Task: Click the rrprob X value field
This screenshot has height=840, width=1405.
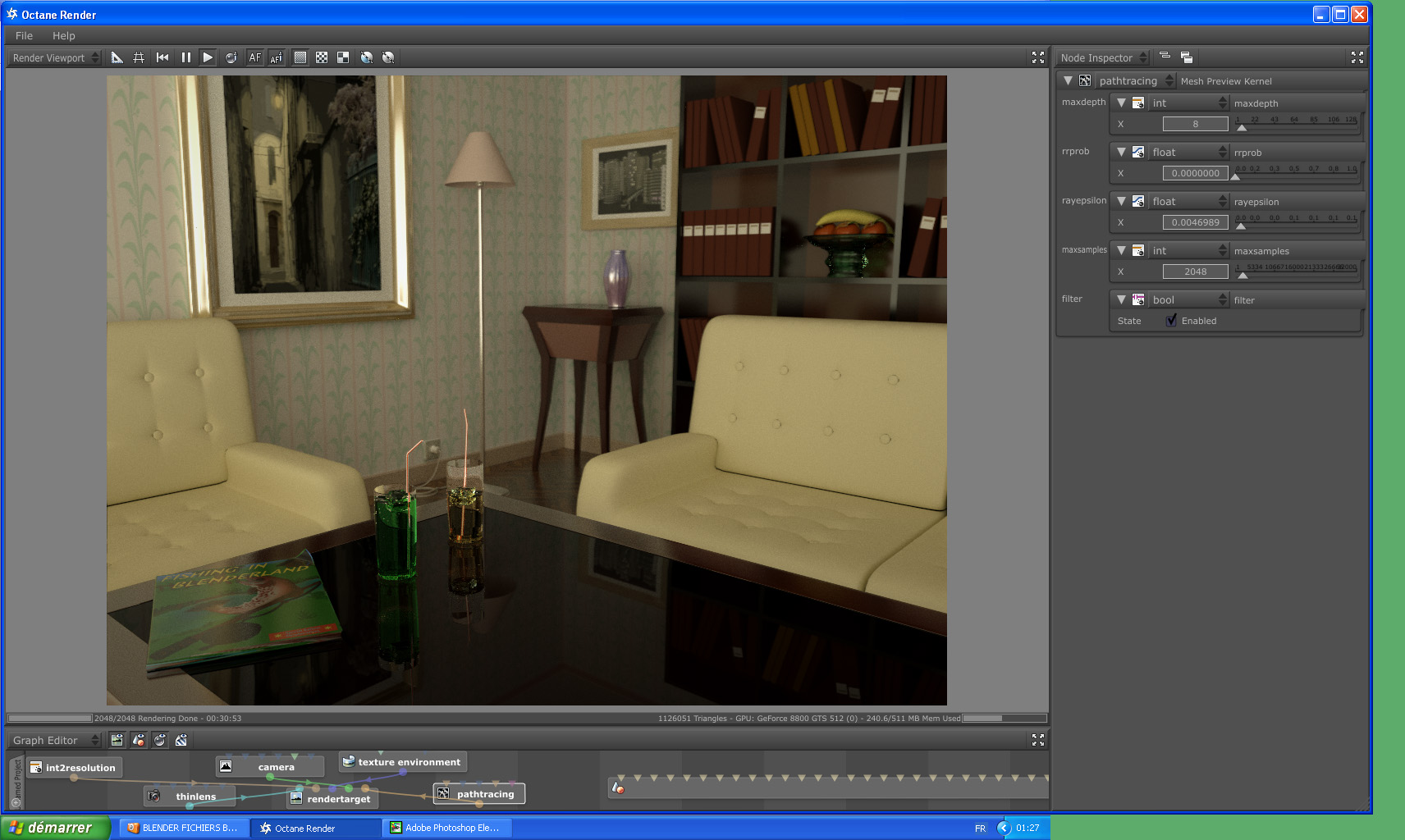Action: [1195, 173]
